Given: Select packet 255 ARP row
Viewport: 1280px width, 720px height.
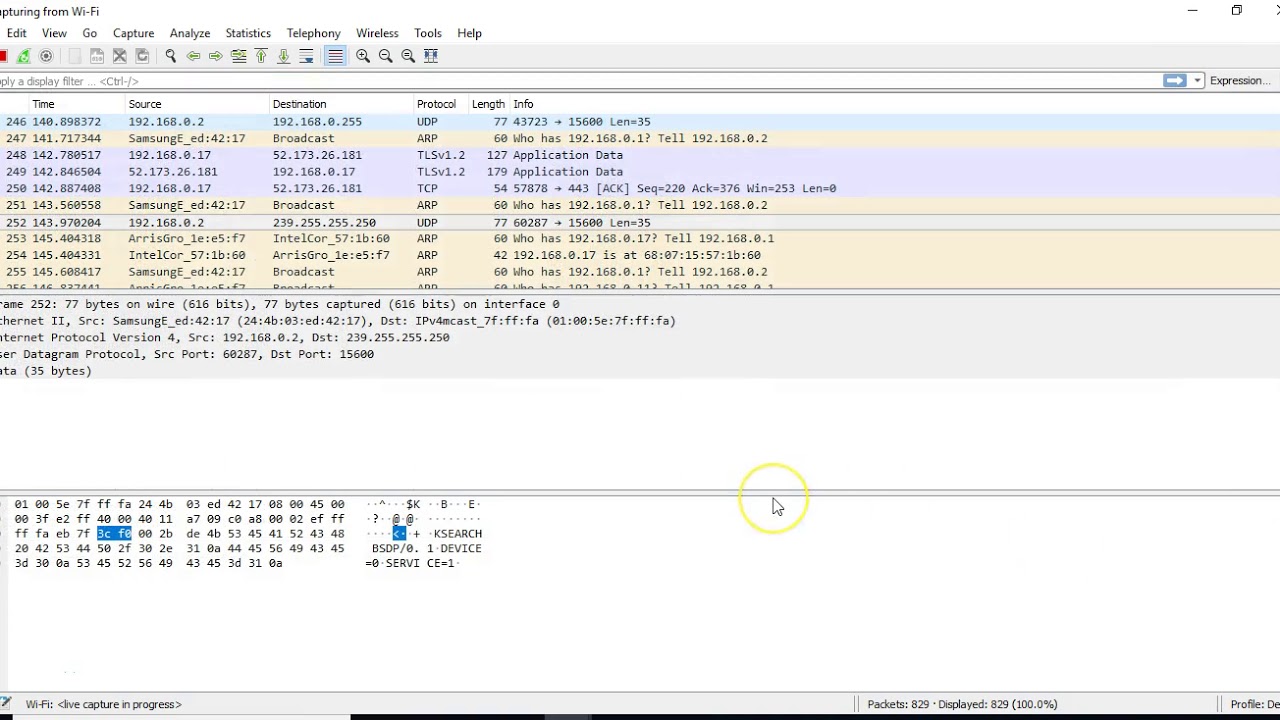Looking at the screenshot, I should tap(640, 272).
